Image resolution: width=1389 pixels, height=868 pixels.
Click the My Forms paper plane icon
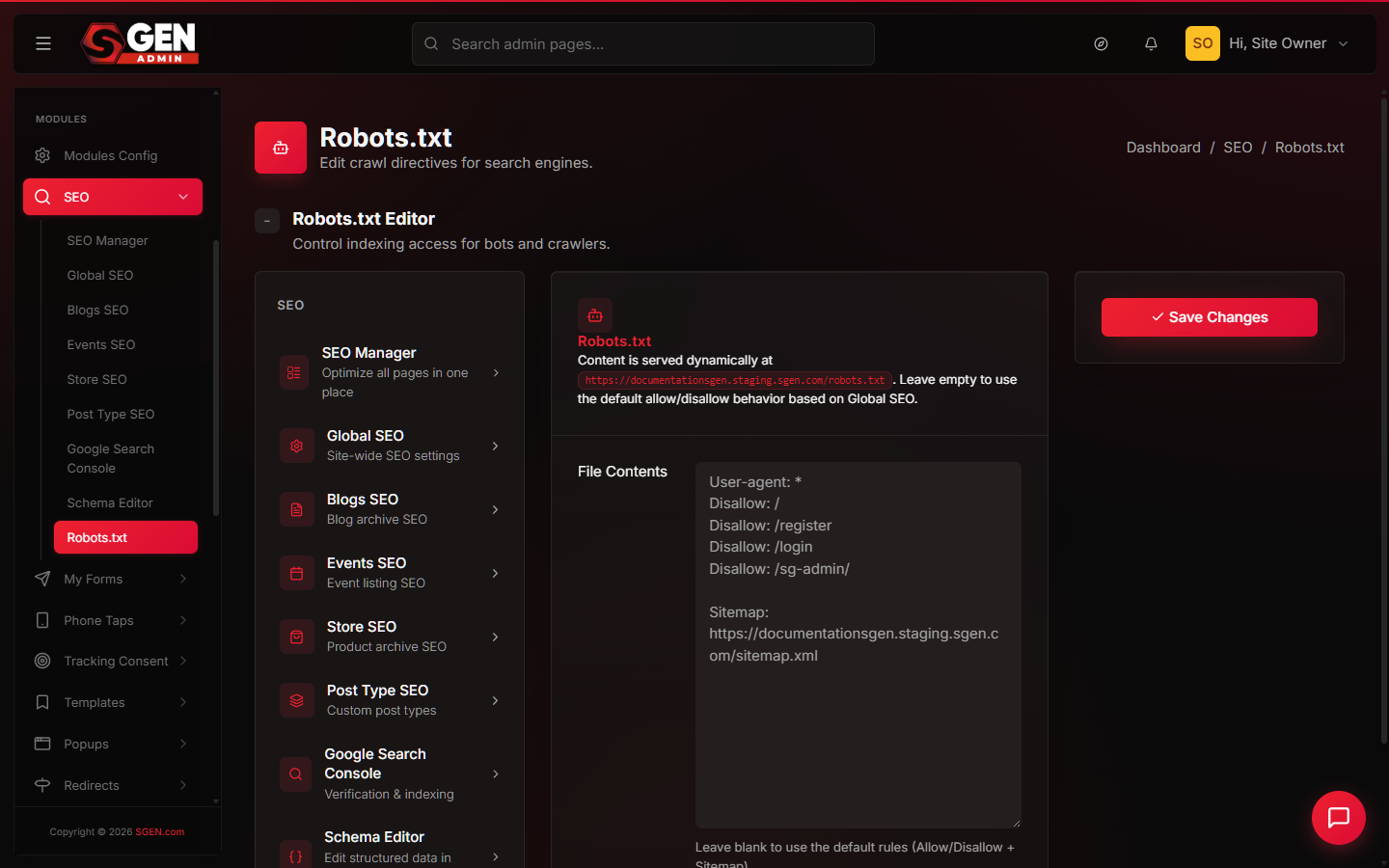pyautogui.click(x=42, y=579)
